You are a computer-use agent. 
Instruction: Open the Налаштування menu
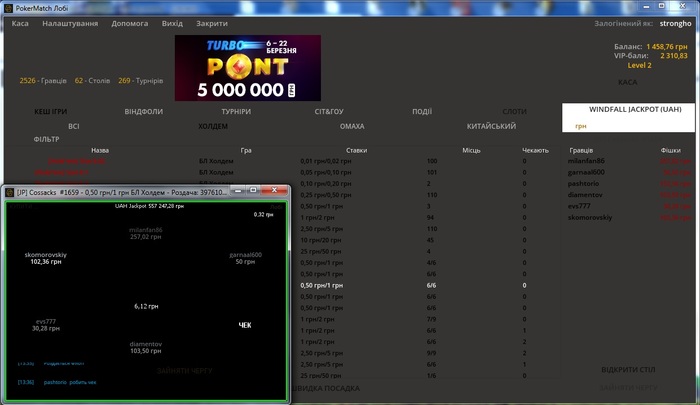click(x=70, y=23)
